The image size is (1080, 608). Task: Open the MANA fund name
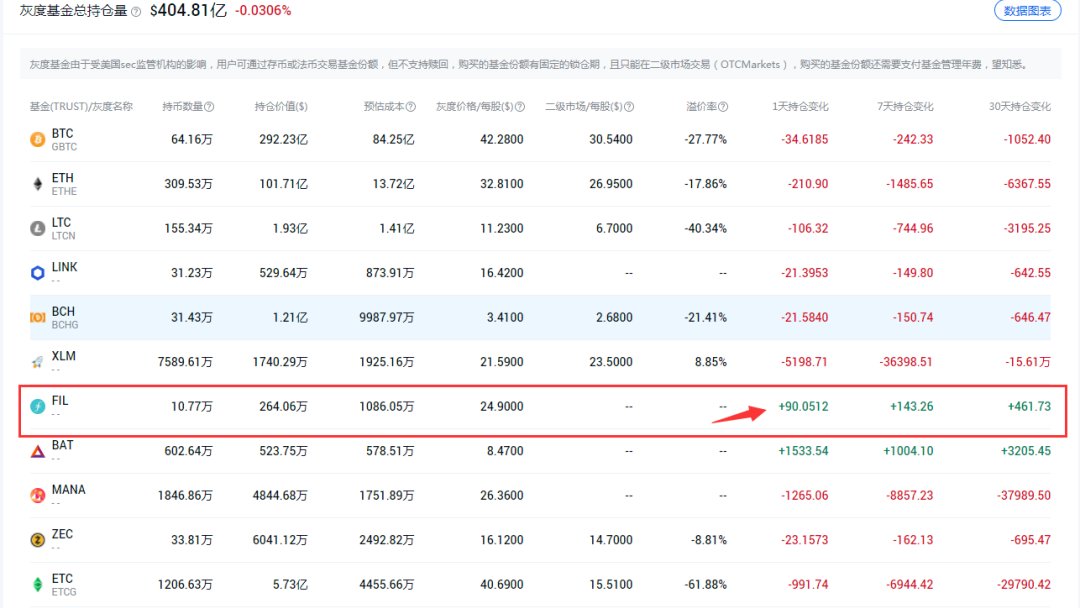pyautogui.click(x=69, y=490)
